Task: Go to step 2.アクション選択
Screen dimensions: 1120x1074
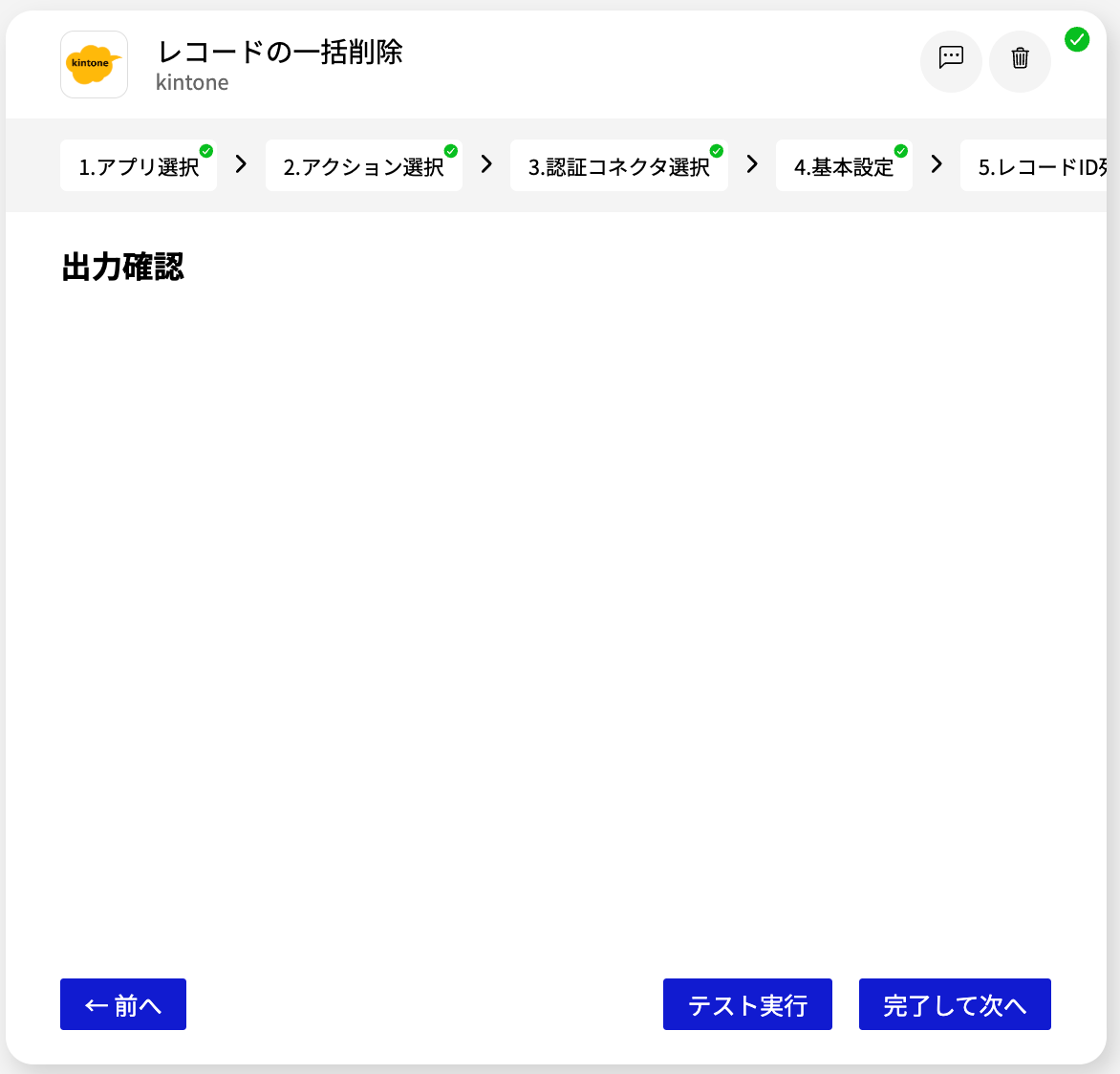Action: (363, 165)
